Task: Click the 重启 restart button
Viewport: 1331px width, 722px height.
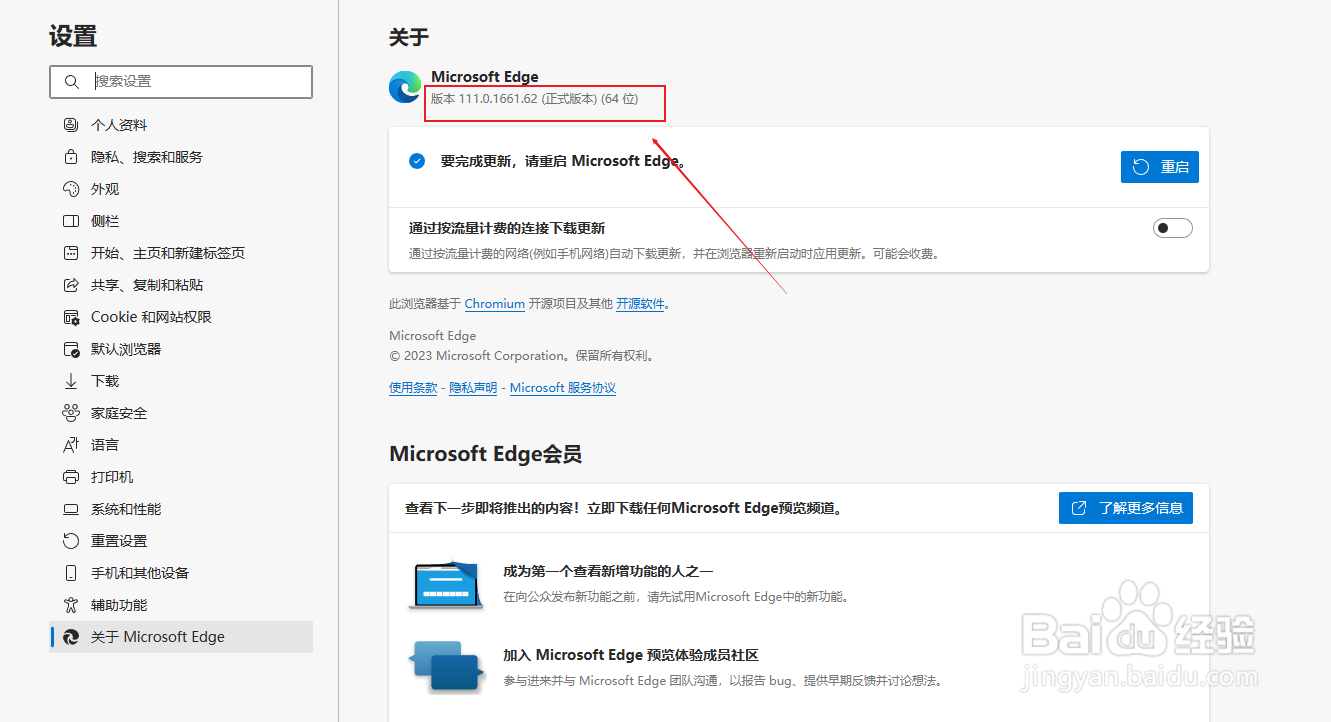Action: pyautogui.click(x=1159, y=167)
